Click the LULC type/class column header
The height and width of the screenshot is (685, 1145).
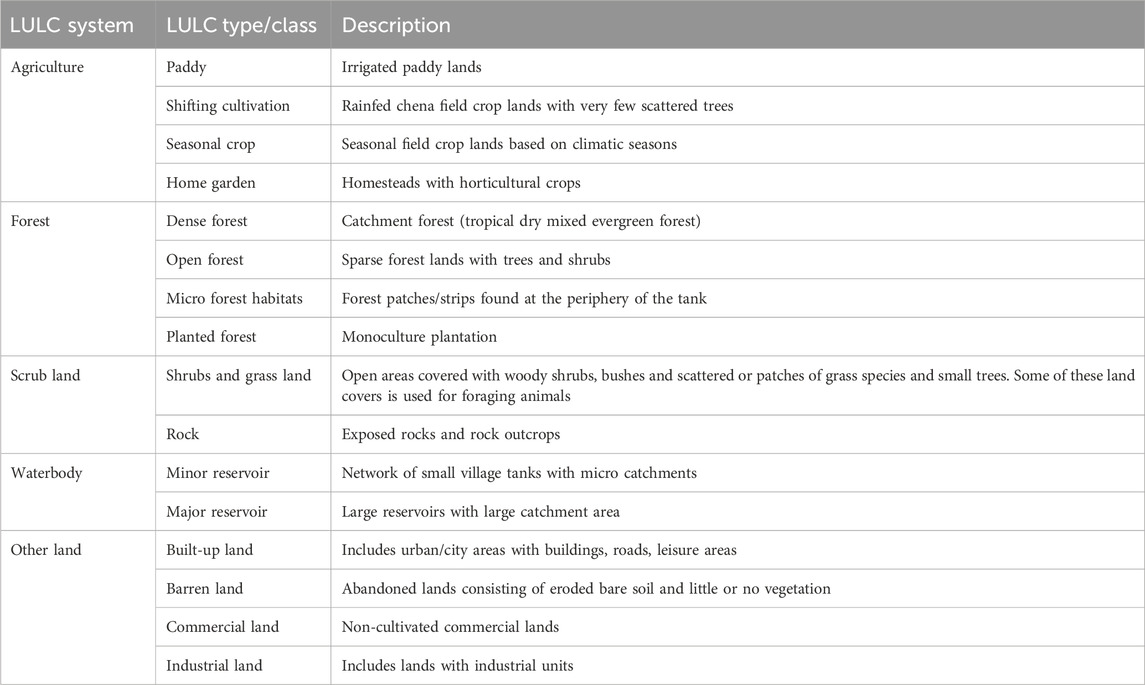click(x=243, y=25)
